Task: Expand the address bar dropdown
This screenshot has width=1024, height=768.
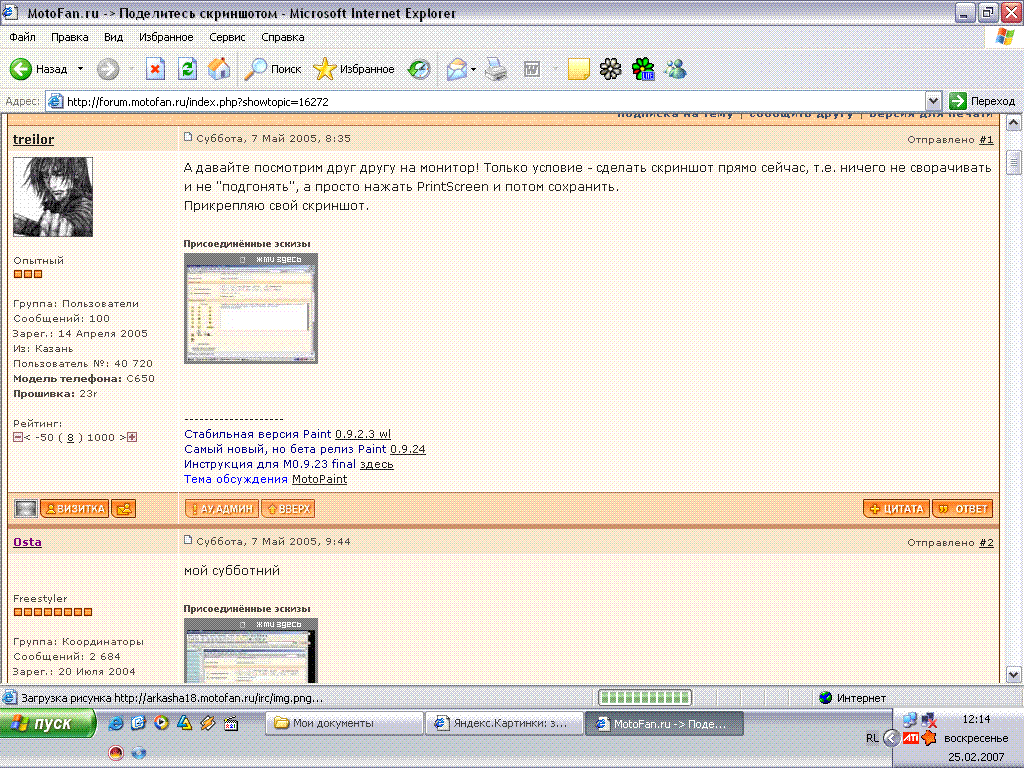Action: point(933,101)
